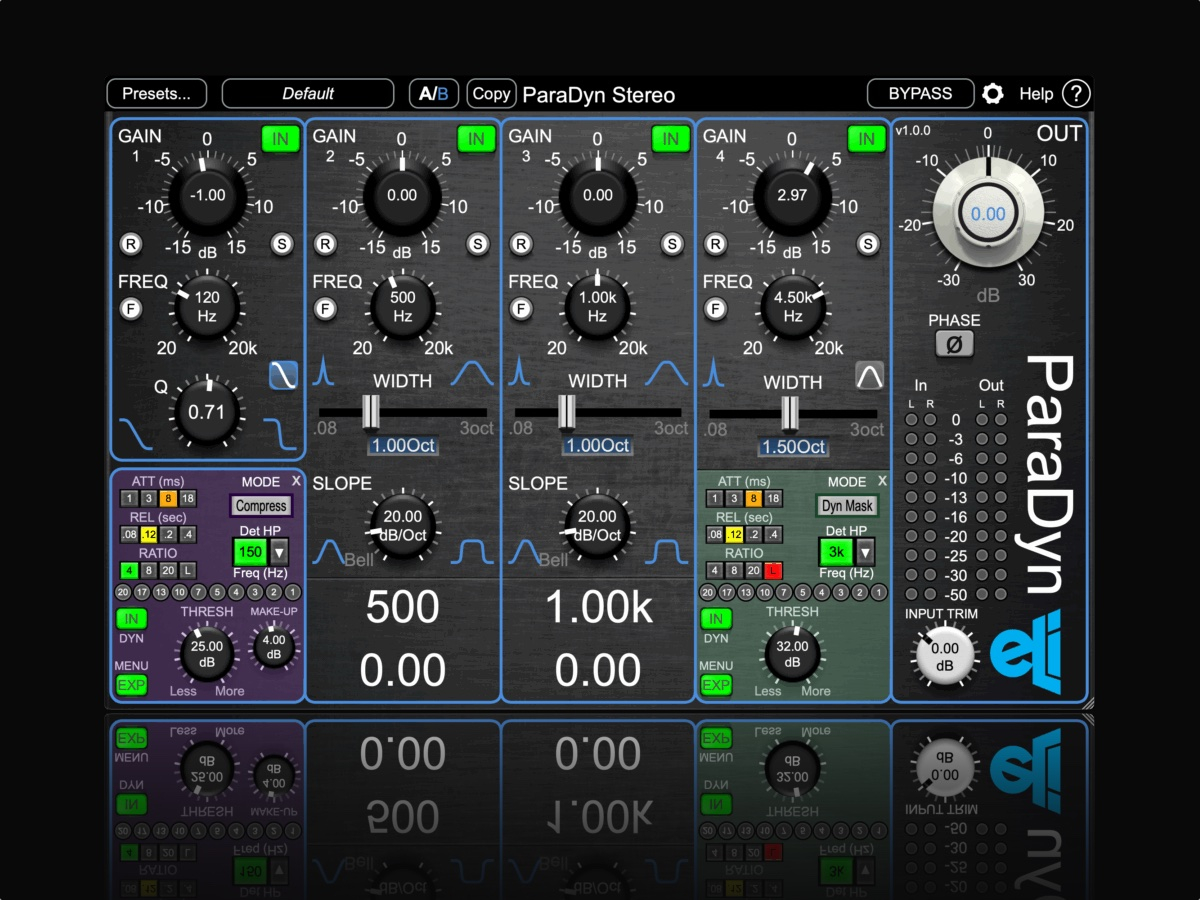Image resolution: width=1200 pixels, height=900 pixels.
Task: Open band 4 EXP menu
Action: (x=716, y=685)
